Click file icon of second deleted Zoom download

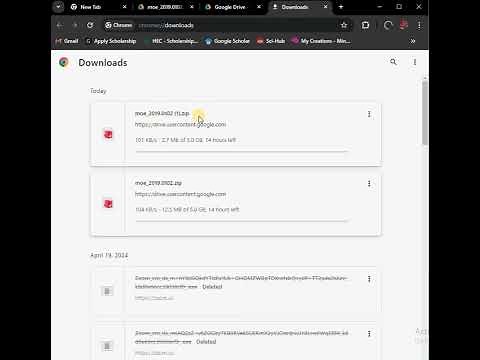tap(107, 346)
